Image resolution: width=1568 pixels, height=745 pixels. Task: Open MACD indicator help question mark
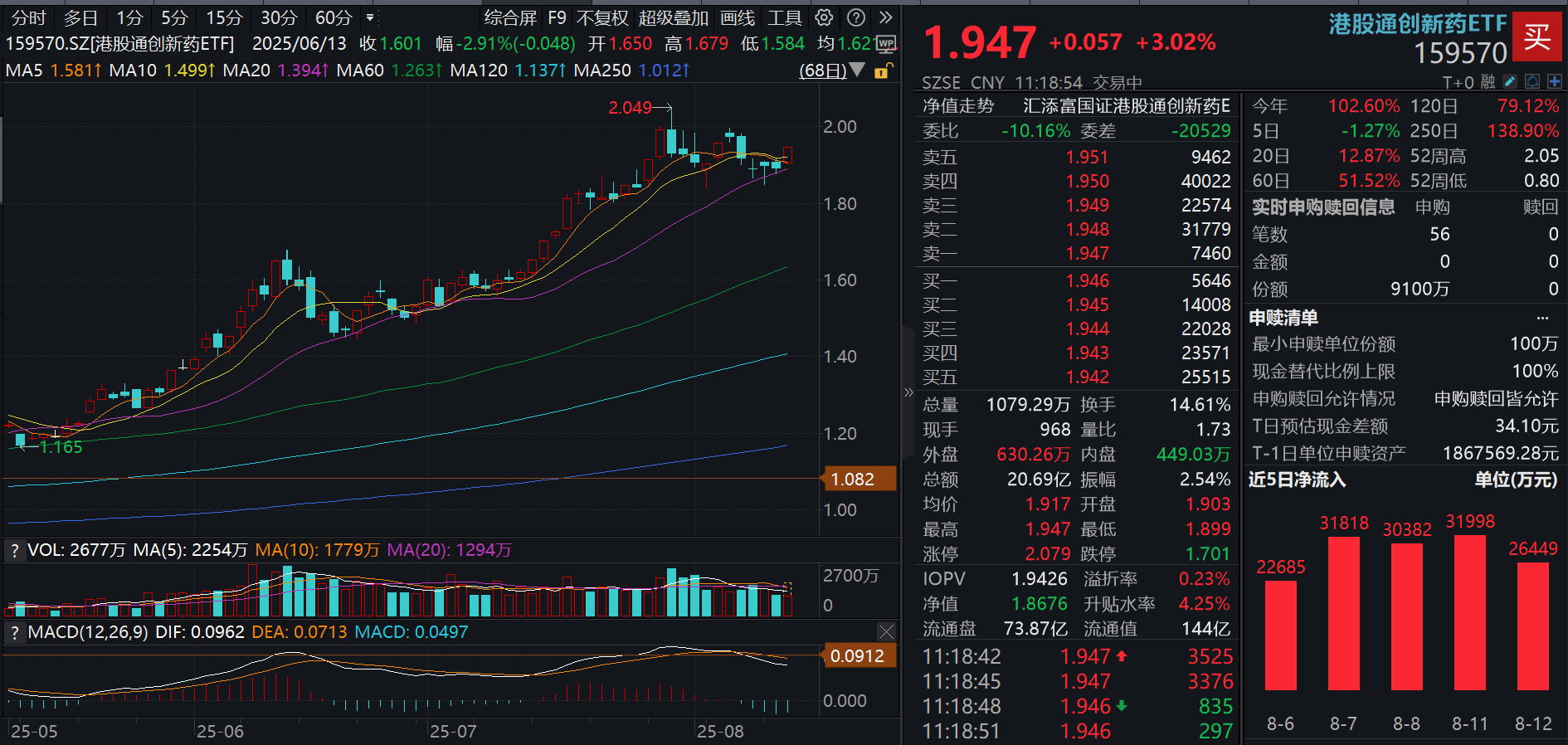pyautogui.click(x=14, y=632)
